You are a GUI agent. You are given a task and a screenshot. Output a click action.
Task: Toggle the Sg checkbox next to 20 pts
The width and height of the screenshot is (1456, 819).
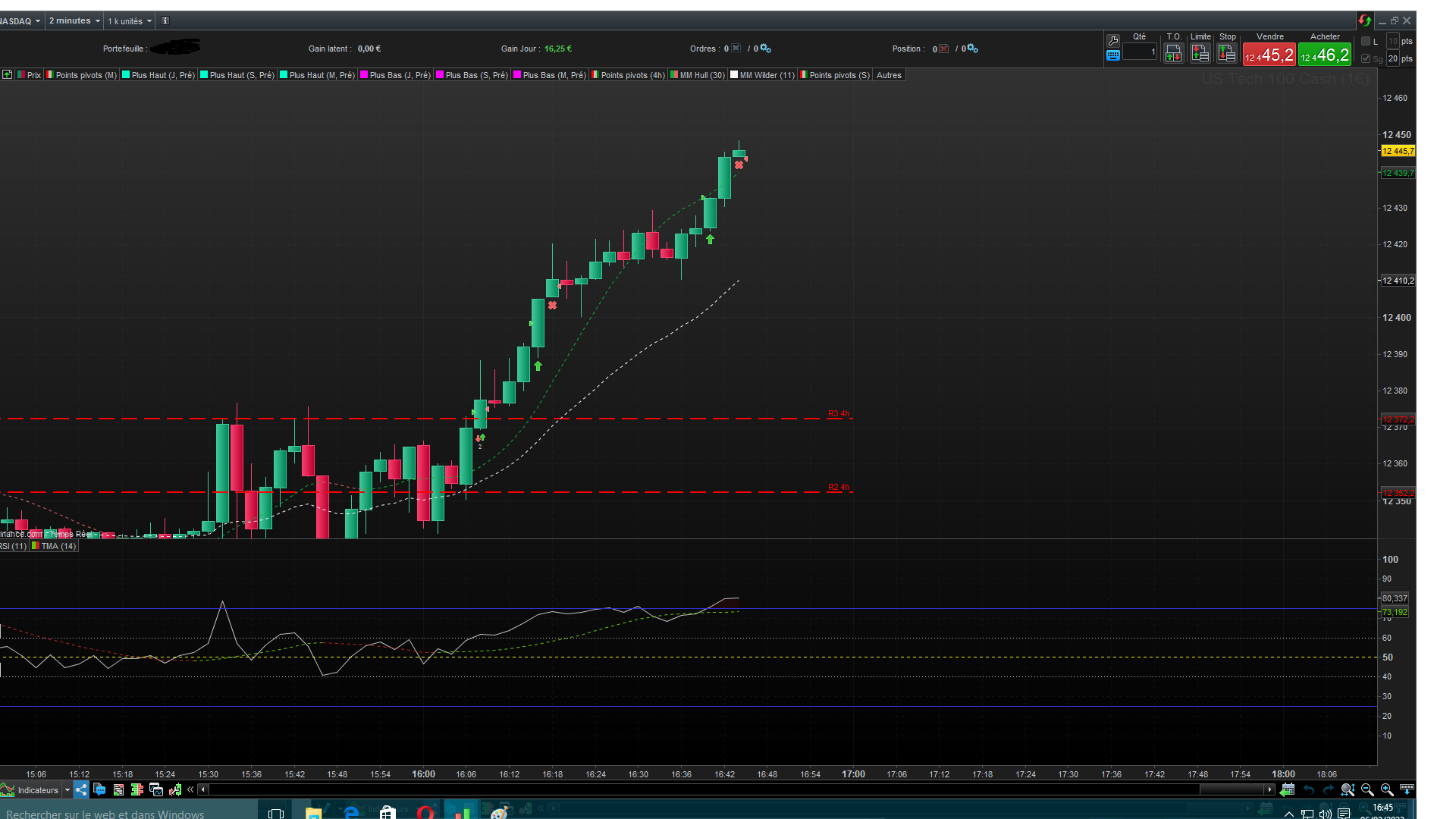click(x=1366, y=58)
